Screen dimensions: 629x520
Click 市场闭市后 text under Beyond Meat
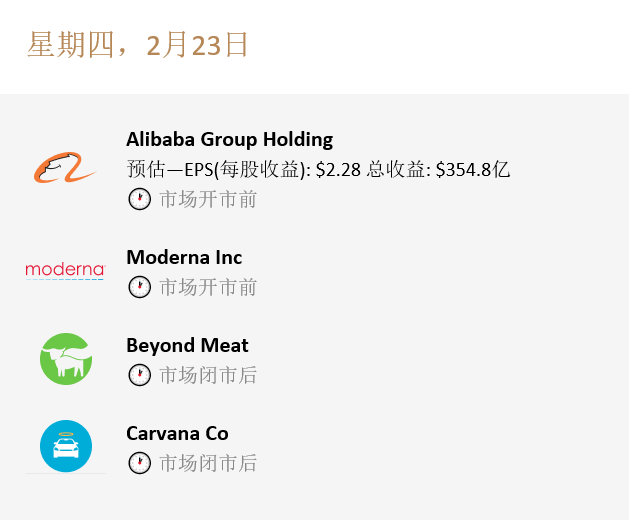(x=208, y=375)
